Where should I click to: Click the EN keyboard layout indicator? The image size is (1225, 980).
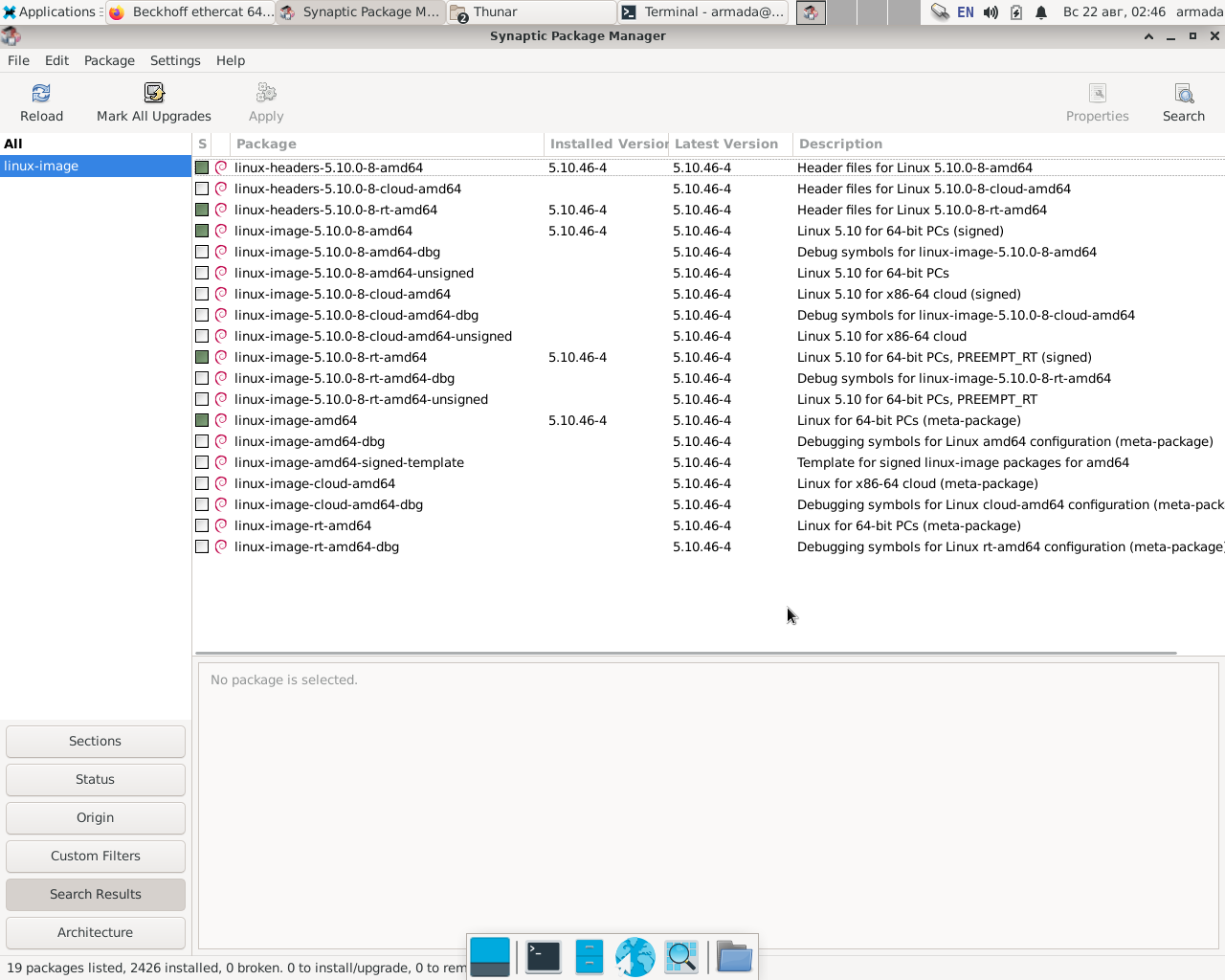966,12
